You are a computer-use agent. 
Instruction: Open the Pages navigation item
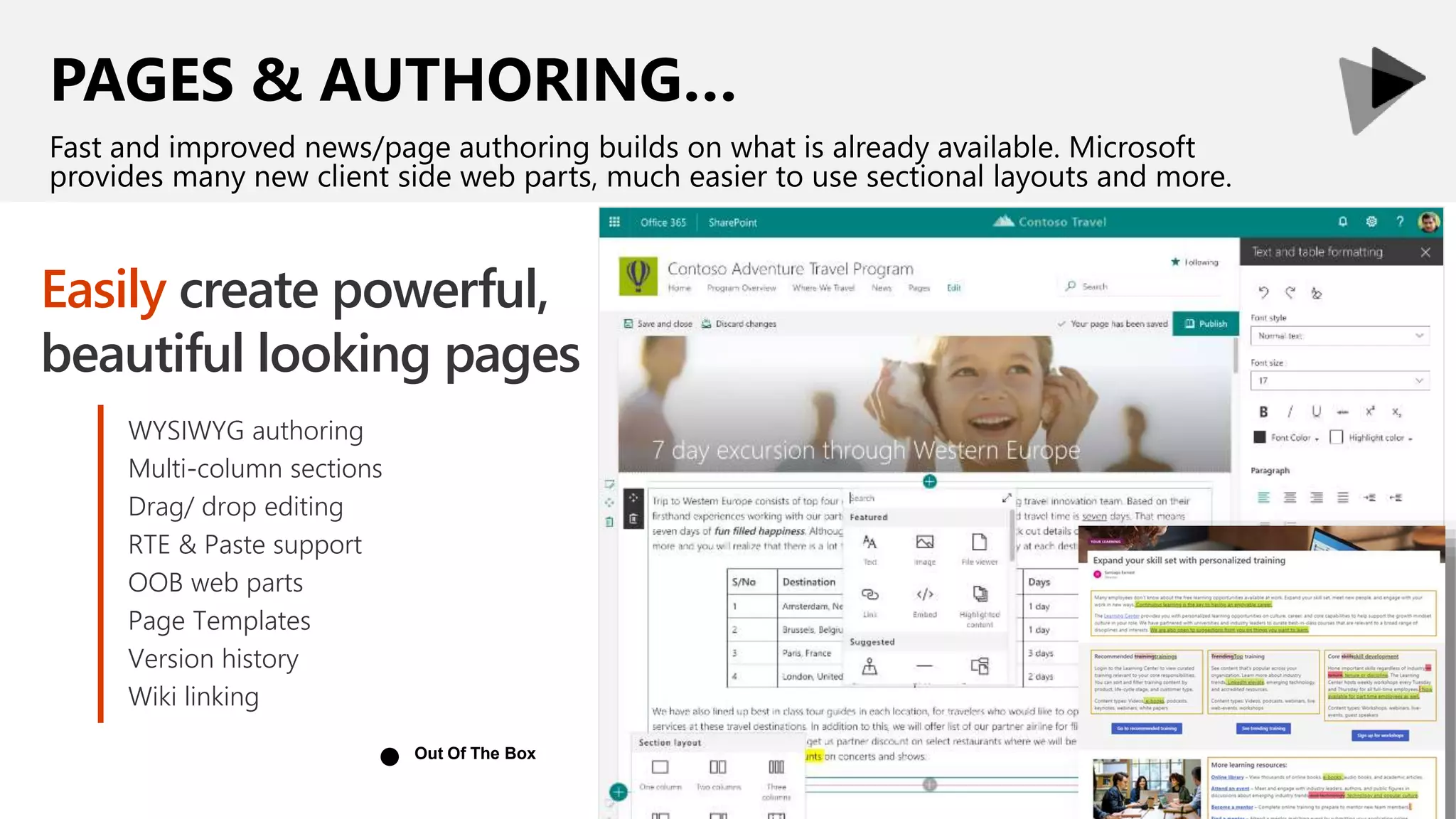point(919,288)
